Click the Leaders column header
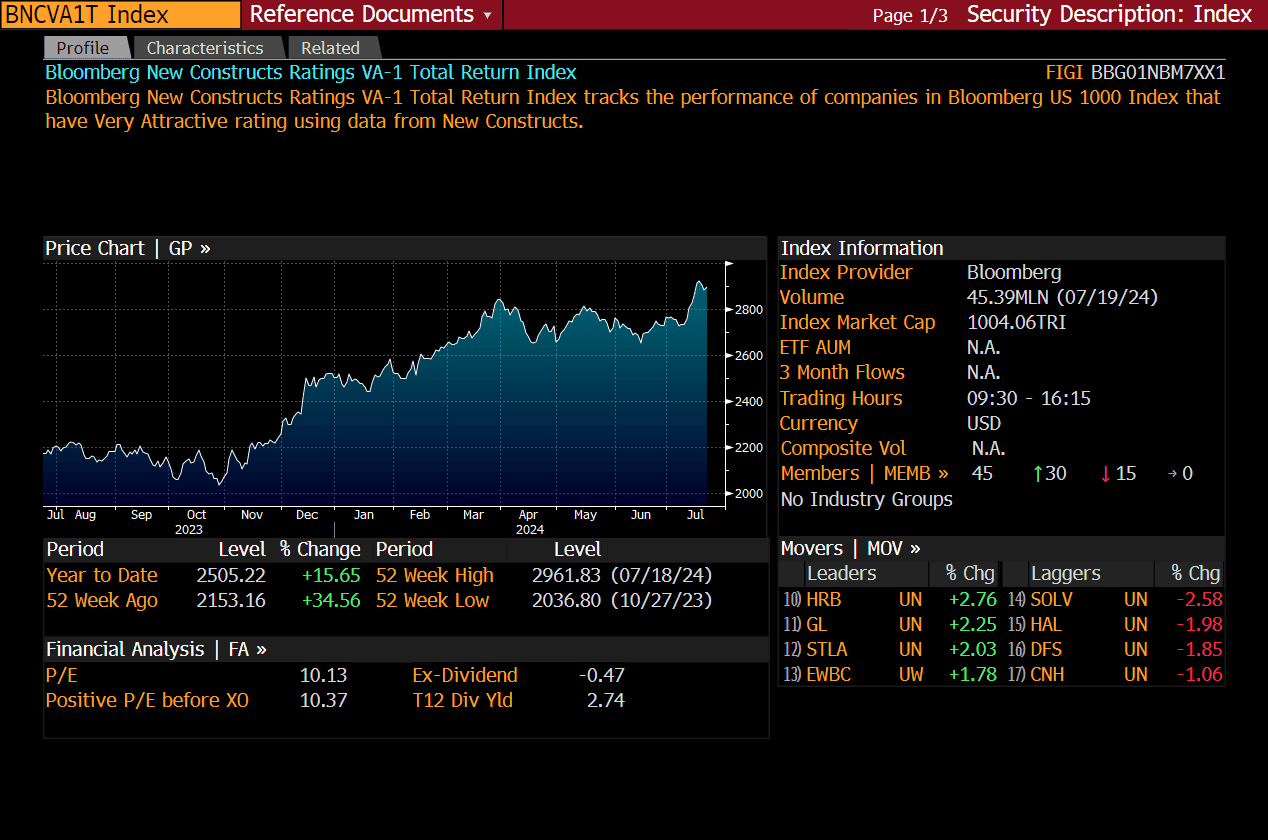1268x840 pixels. (x=841, y=573)
